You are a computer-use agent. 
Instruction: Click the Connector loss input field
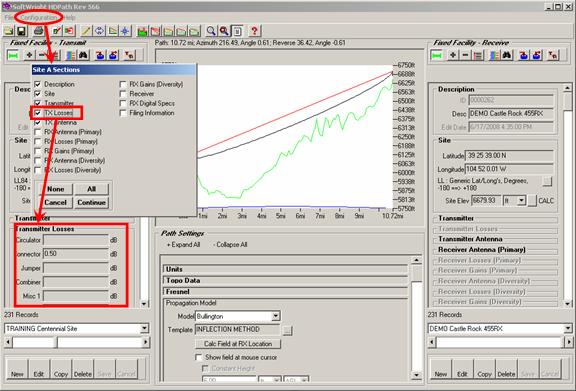click(x=76, y=254)
